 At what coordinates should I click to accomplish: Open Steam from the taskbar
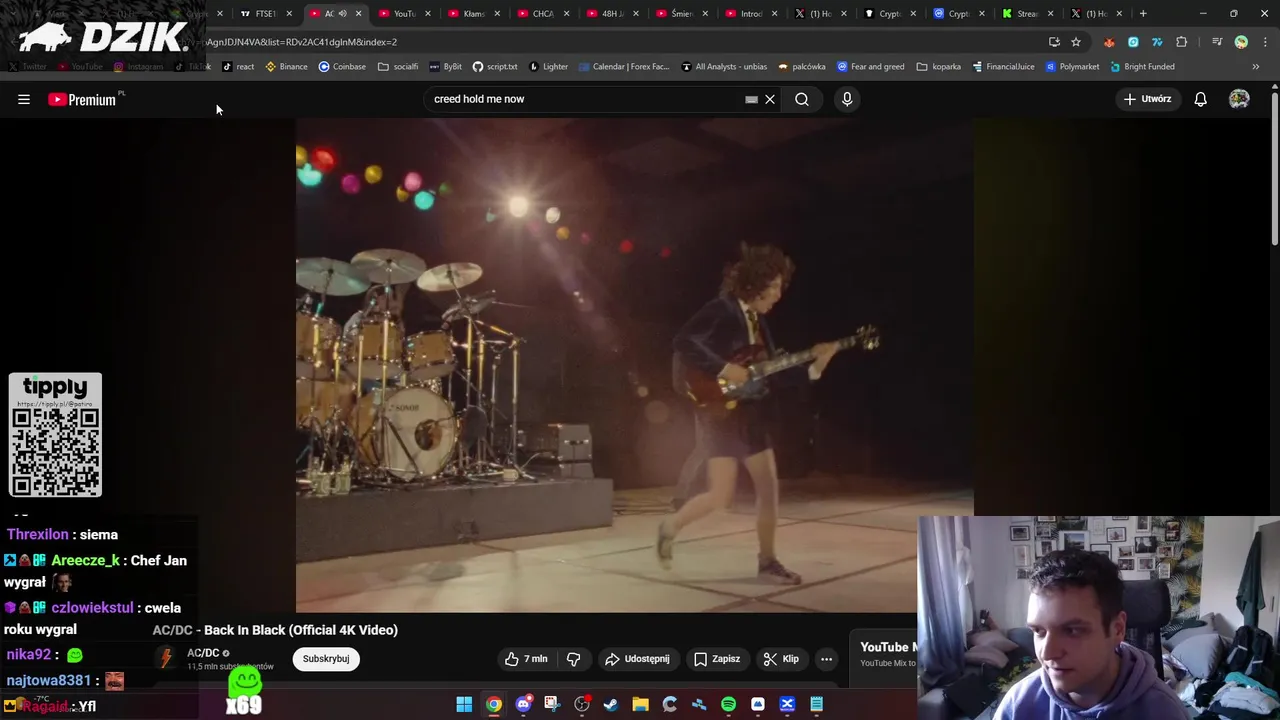(611, 704)
